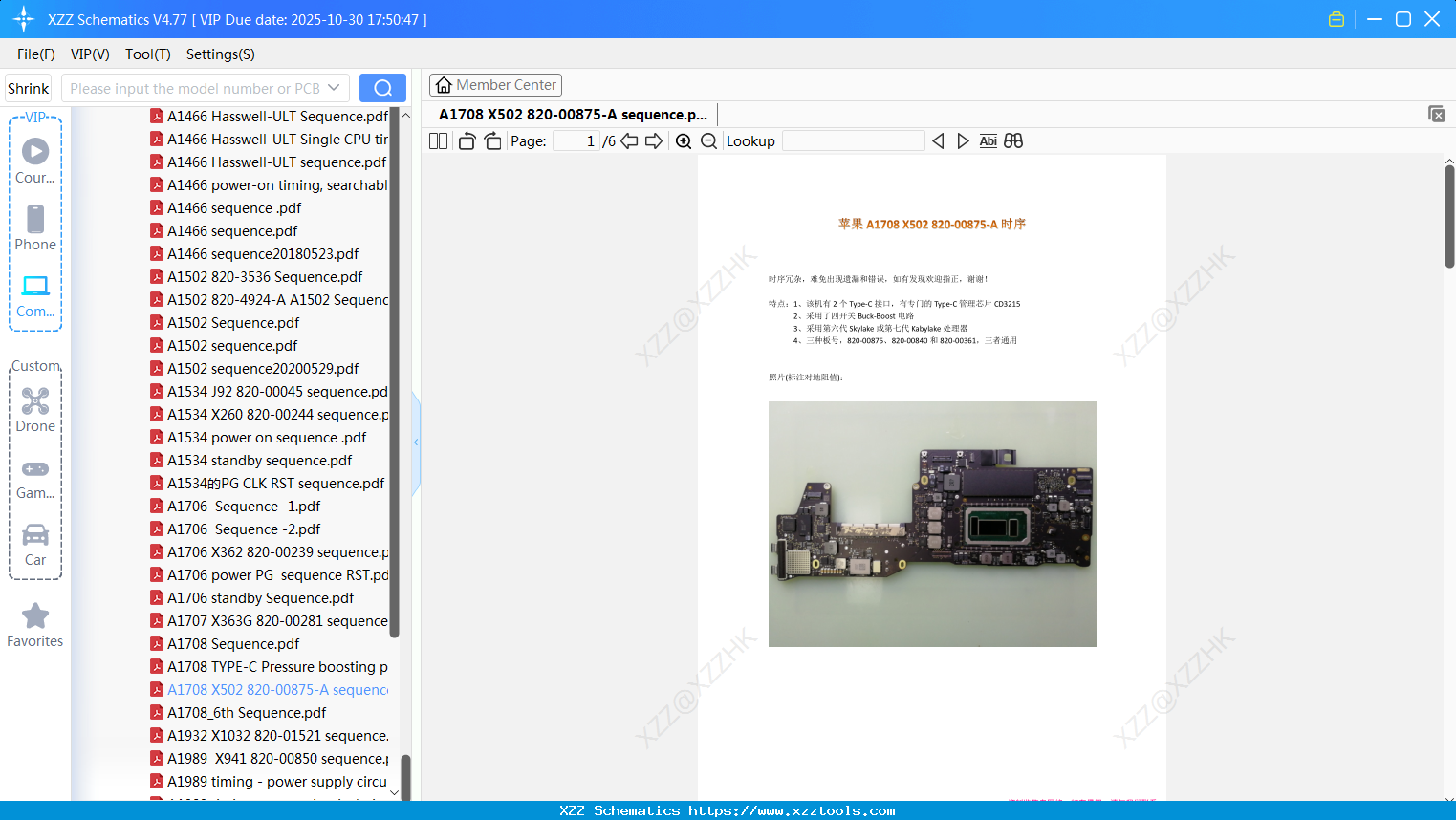Viewport: 1456px width, 820px height.
Task: Zoom in on the PDF
Action: click(x=684, y=140)
